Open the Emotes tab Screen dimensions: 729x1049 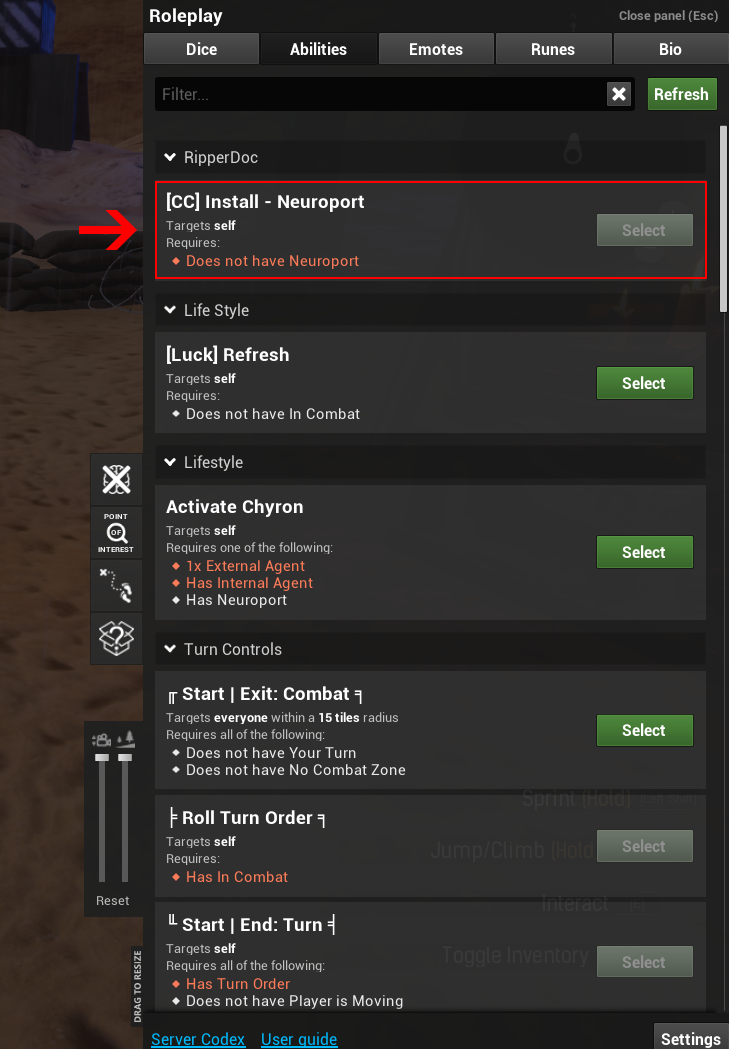point(436,49)
